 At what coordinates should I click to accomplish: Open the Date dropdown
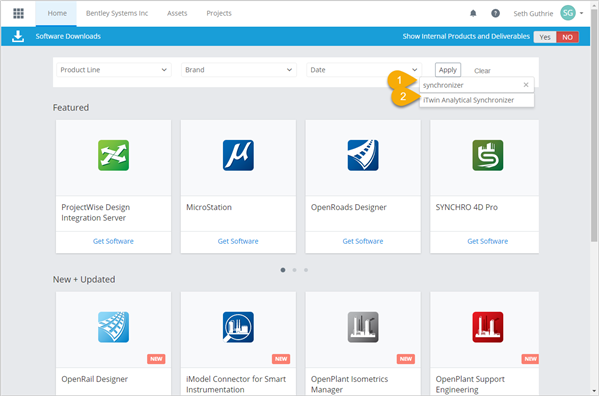click(364, 70)
